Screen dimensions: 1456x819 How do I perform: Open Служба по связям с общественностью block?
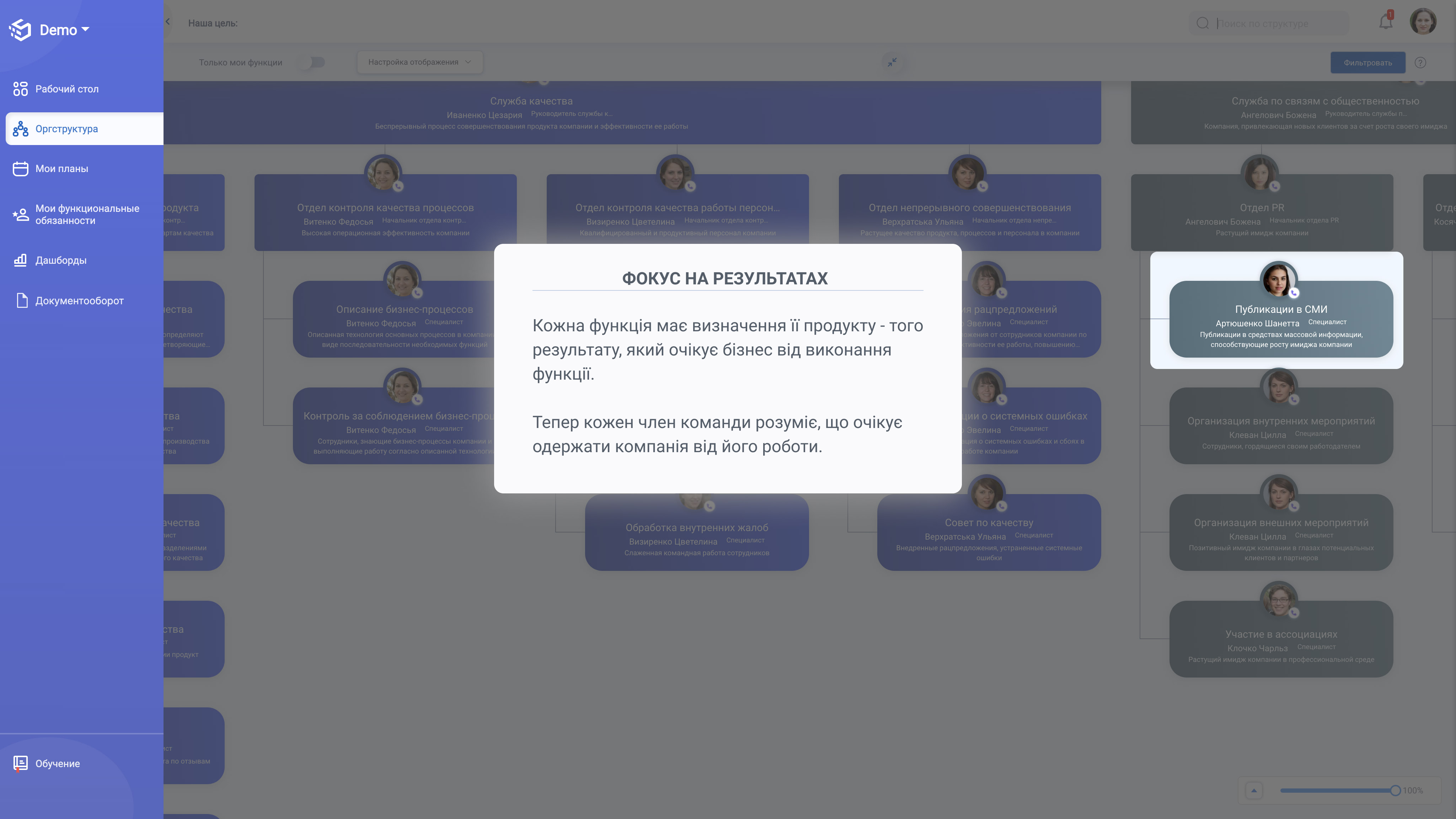(x=1293, y=113)
